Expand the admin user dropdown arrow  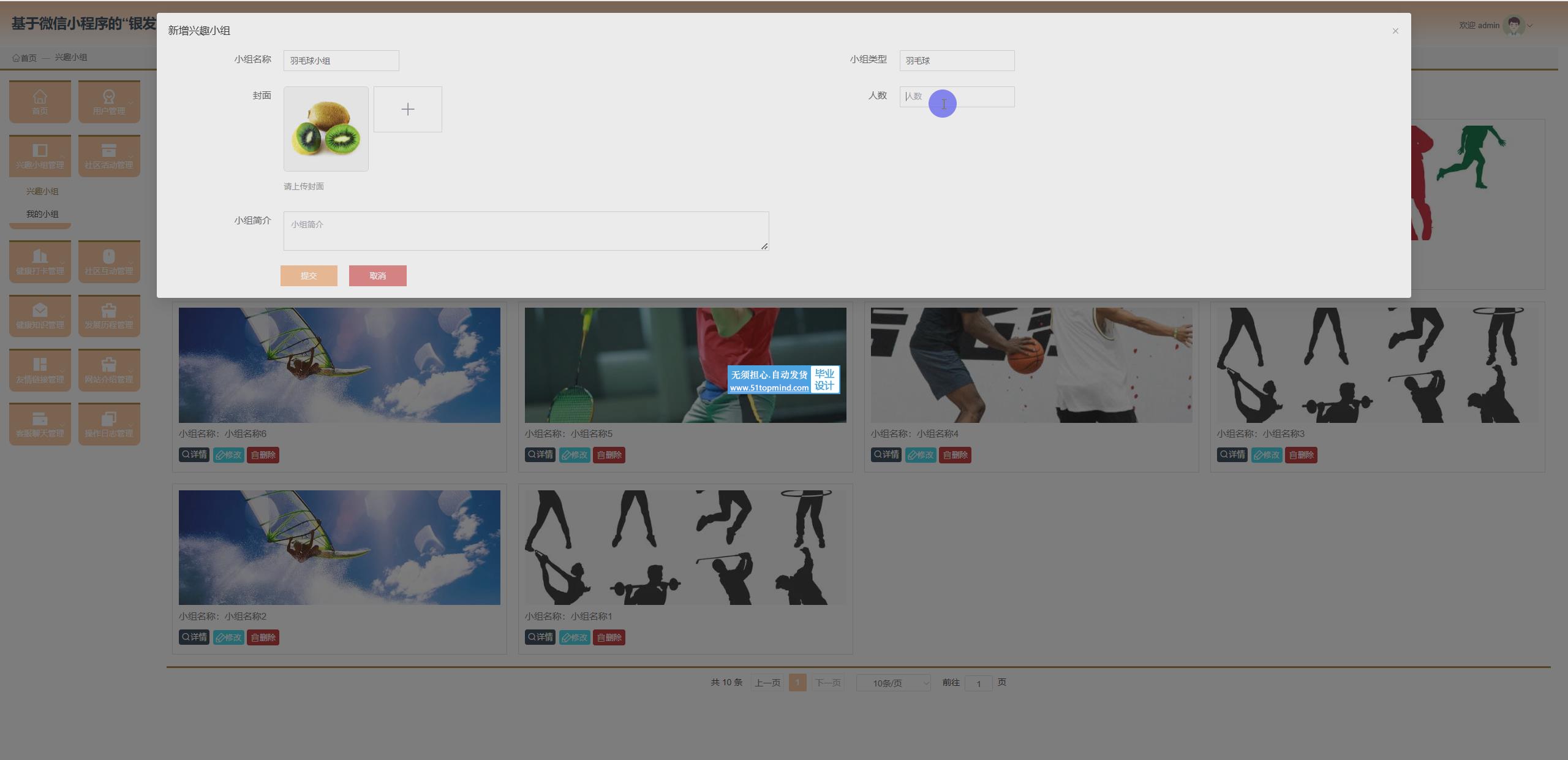tap(1529, 26)
